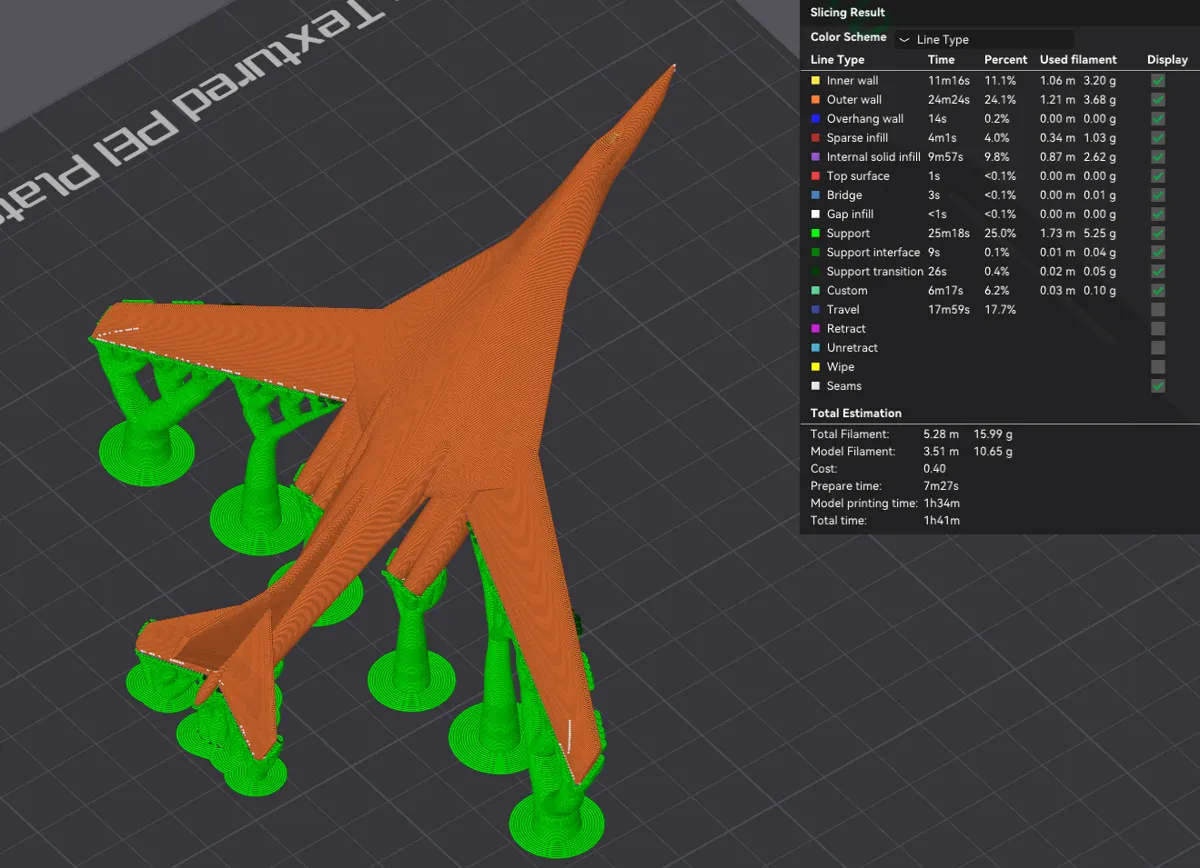Enable Travel moves display checkbox
The width and height of the screenshot is (1200, 868).
(1157, 309)
